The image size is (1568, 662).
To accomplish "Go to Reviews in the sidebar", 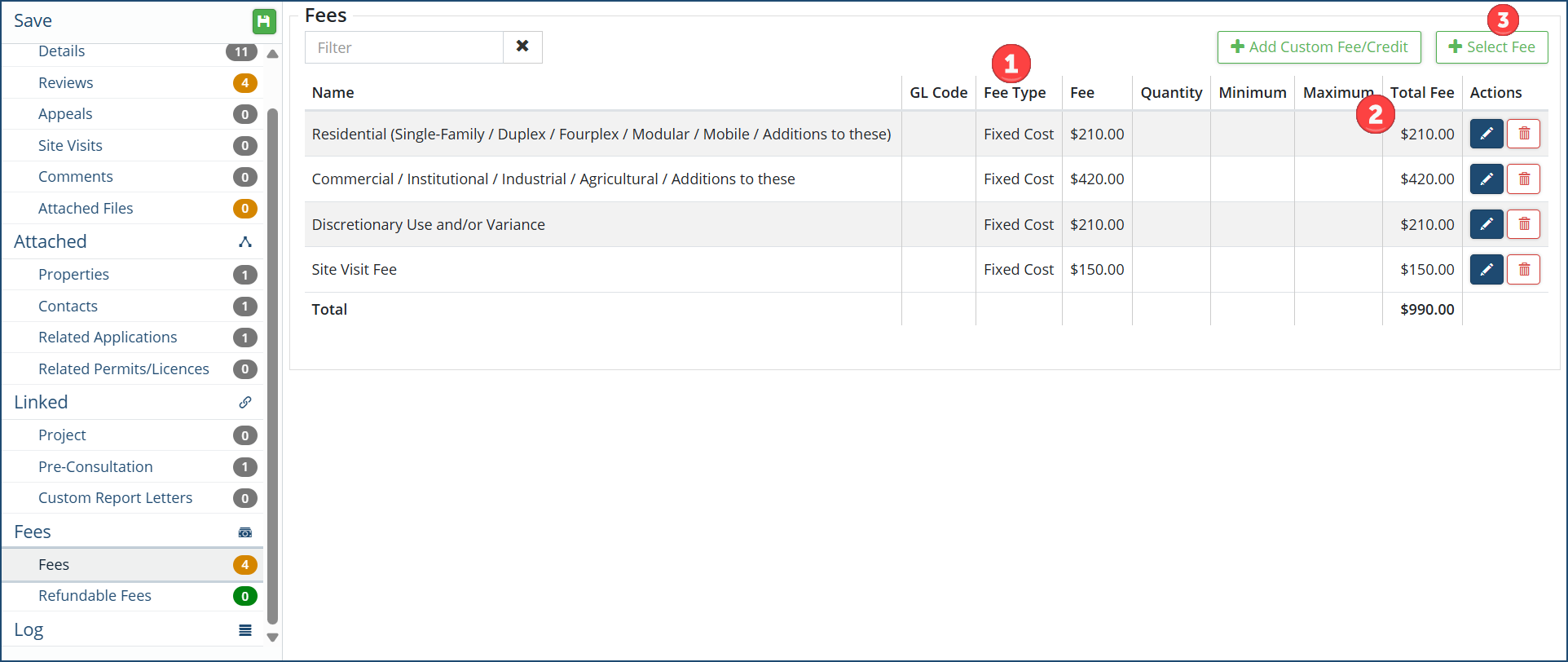I will pyautogui.click(x=65, y=82).
